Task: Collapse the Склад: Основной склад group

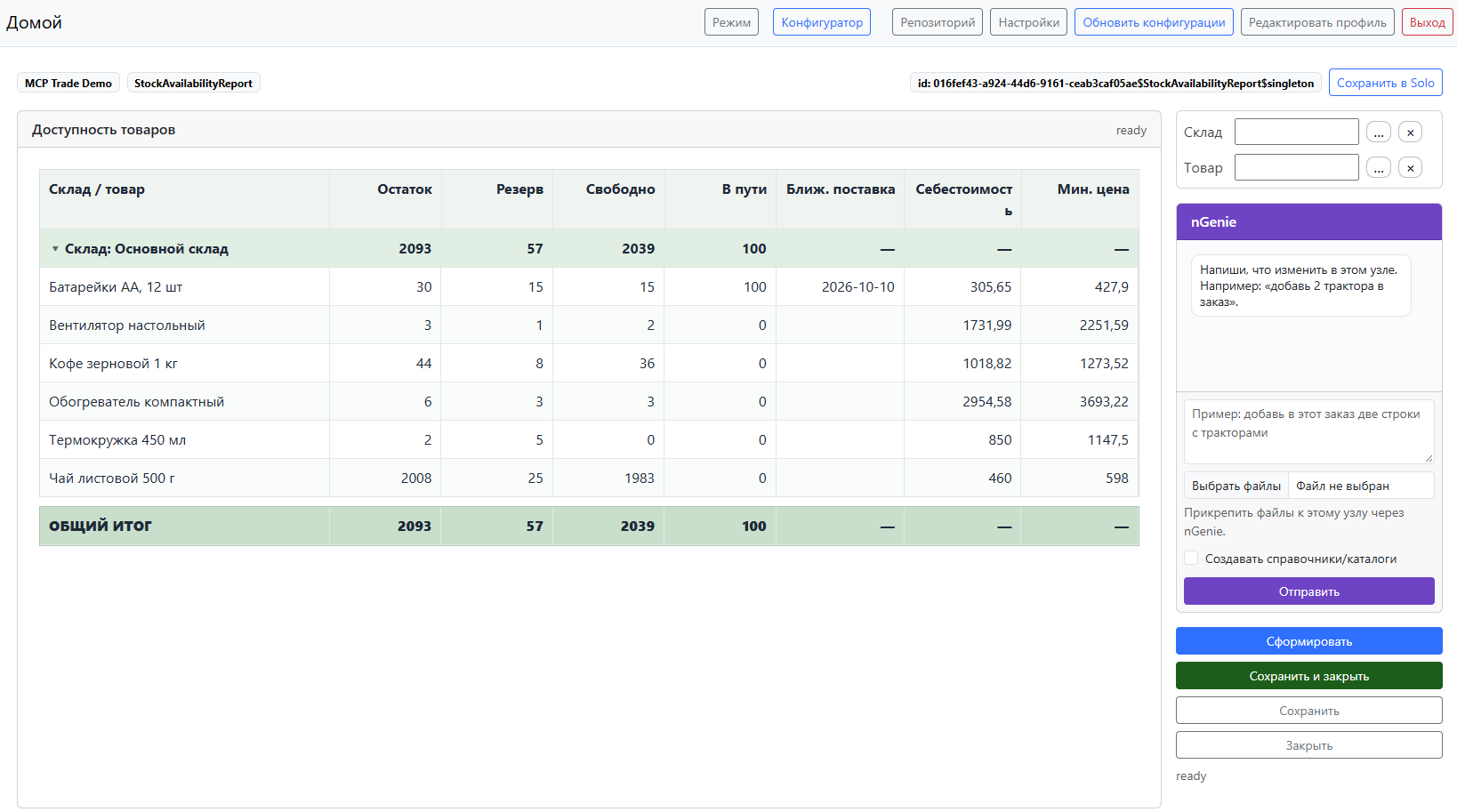Action: [55, 249]
